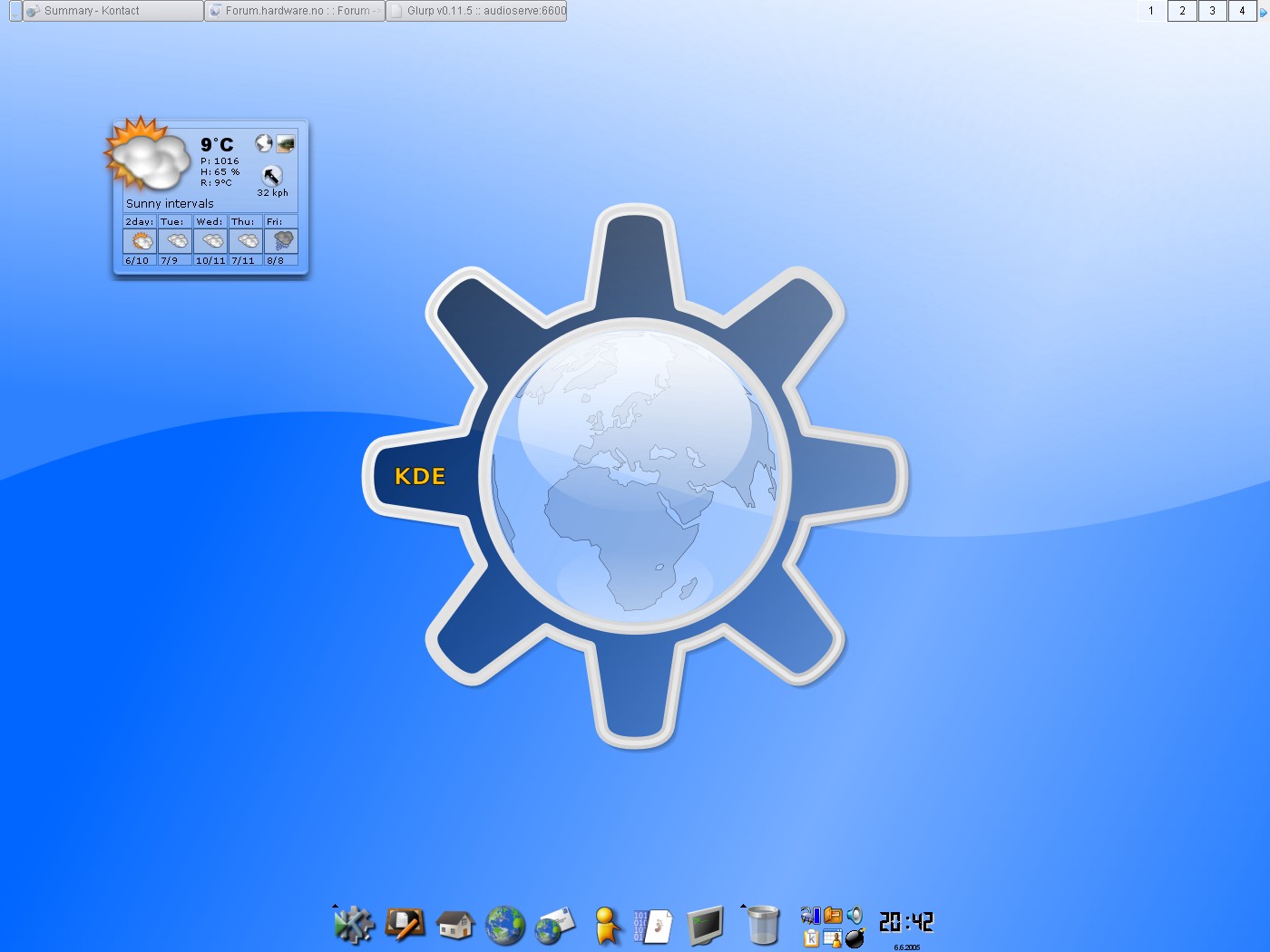Viewport: 1270px width, 952px height.
Task: Click the orange folder tray icon
Action: [x=833, y=916]
